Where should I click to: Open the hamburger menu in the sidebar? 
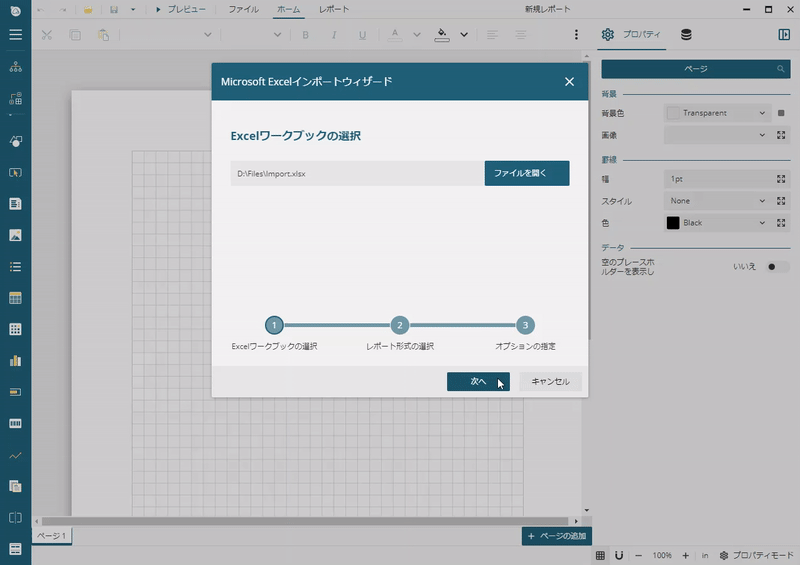15,34
